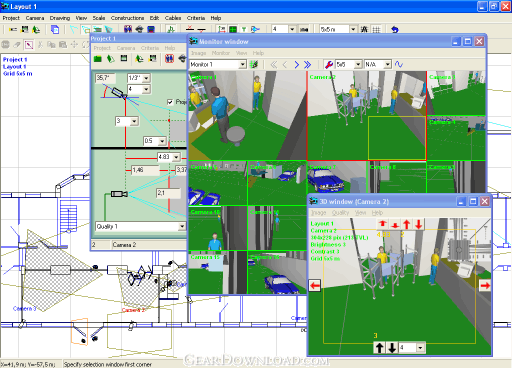Open the 5x5 m grid size dropdown
This screenshot has height=368, width=512.
point(353,29)
